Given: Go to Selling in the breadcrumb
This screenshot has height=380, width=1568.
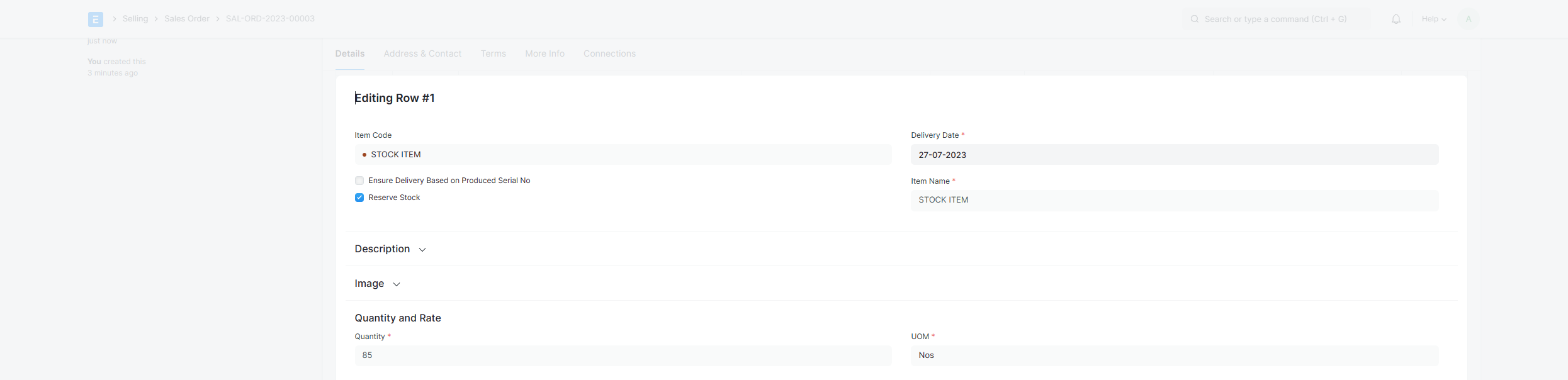Looking at the screenshot, I should click(135, 19).
